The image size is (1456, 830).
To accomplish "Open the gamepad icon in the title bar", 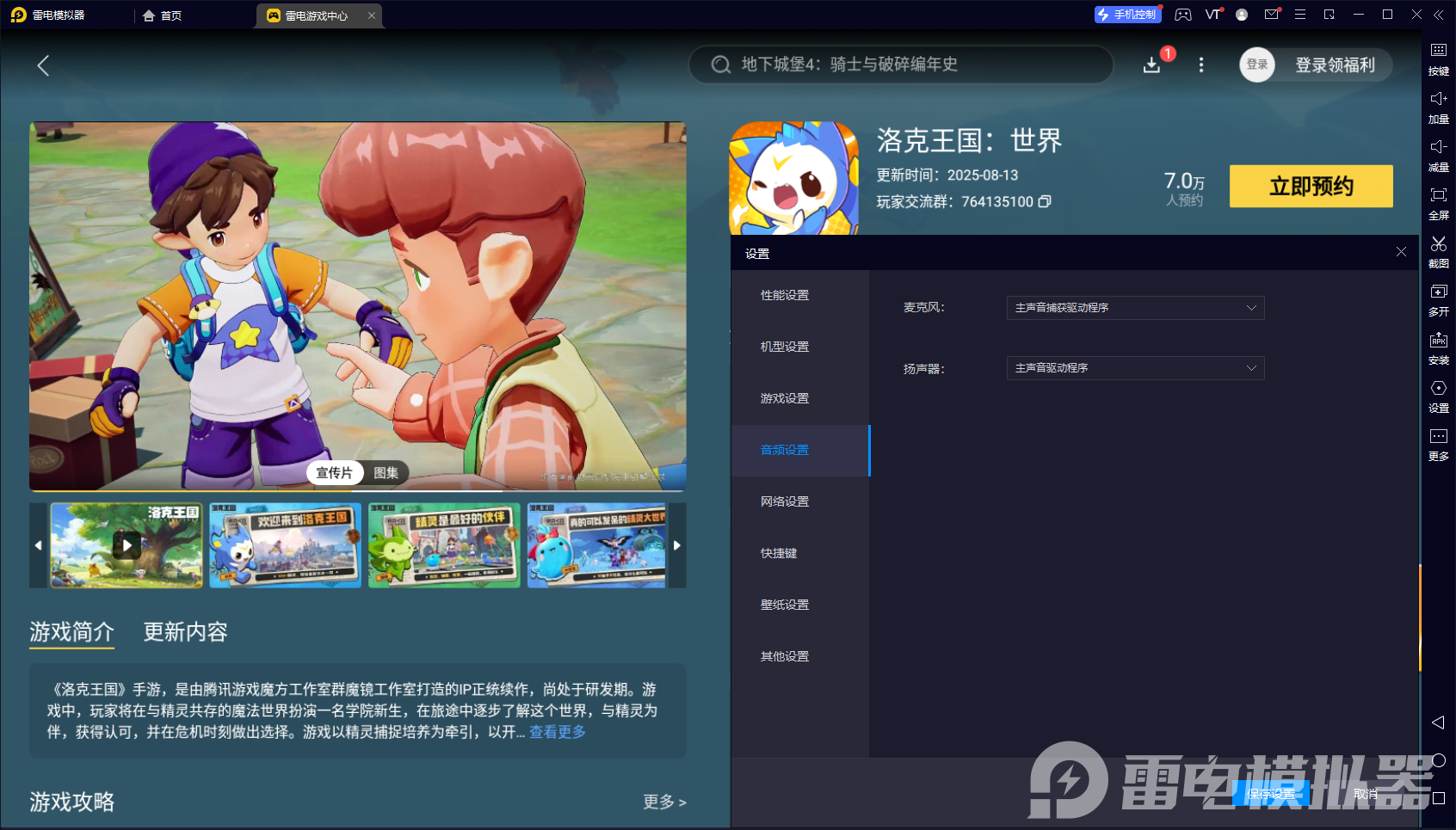I will pos(1183,15).
